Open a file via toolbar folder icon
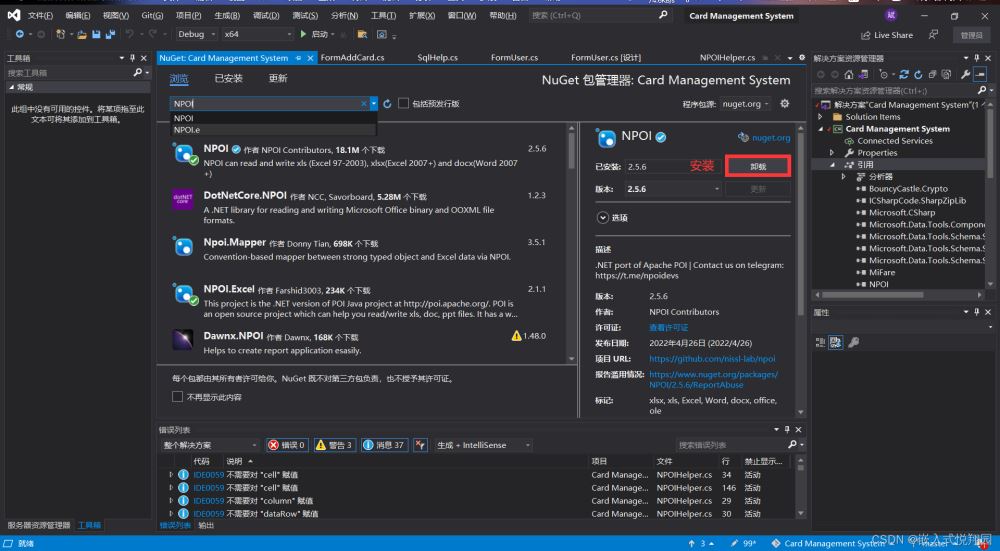 tap(82, 34)
